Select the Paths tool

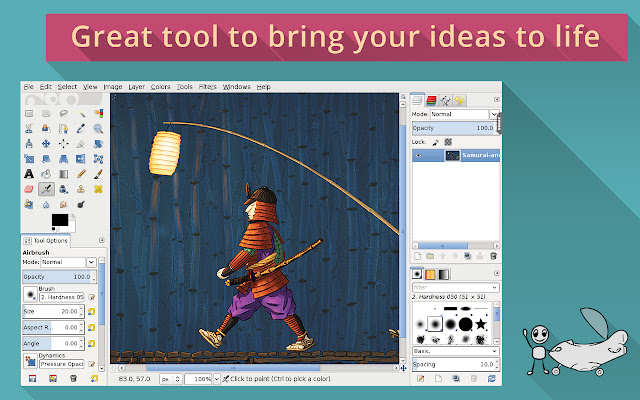click(x=63, y=129)
